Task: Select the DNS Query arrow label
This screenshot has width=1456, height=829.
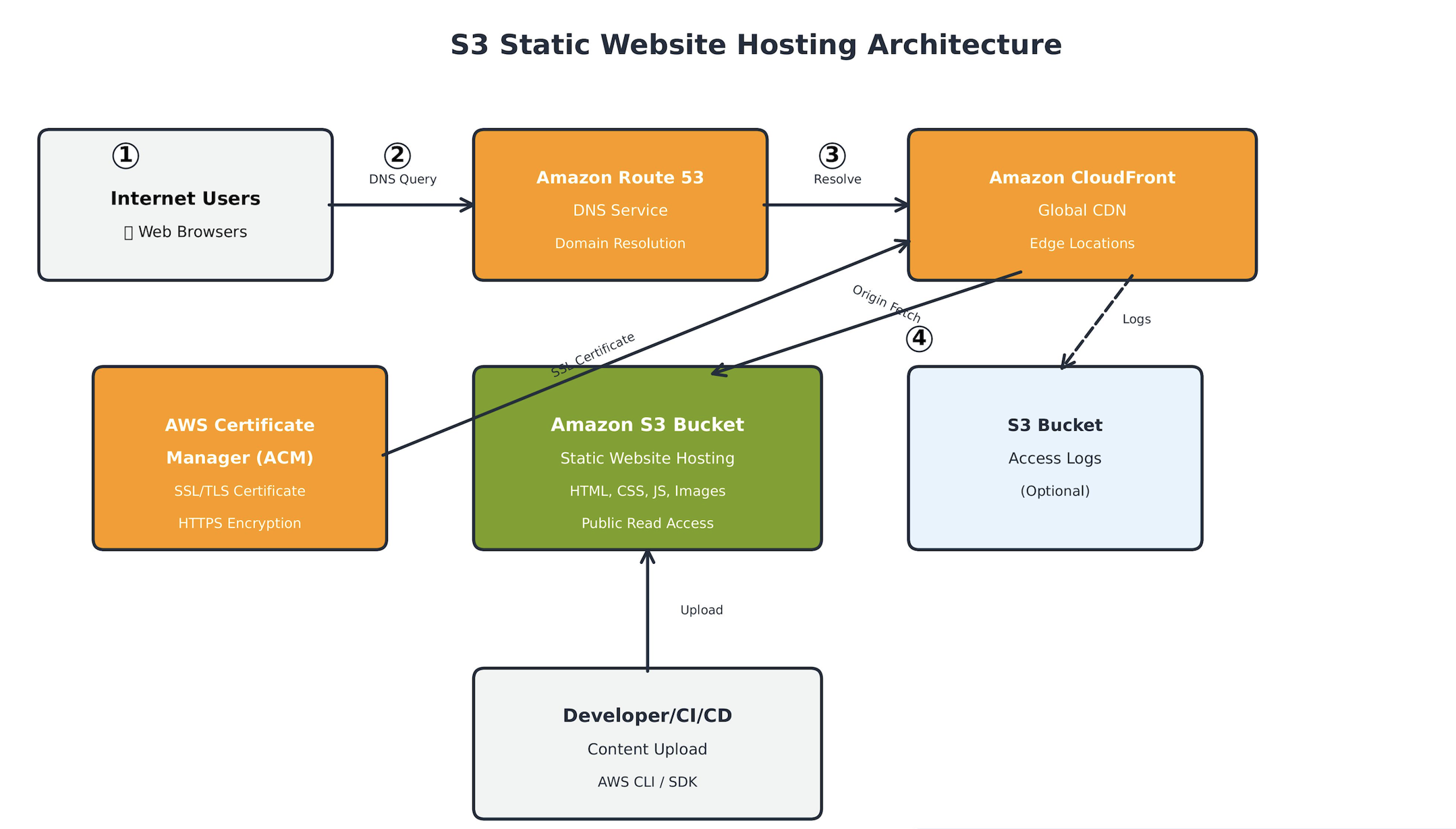Action: tap(402, 179)
